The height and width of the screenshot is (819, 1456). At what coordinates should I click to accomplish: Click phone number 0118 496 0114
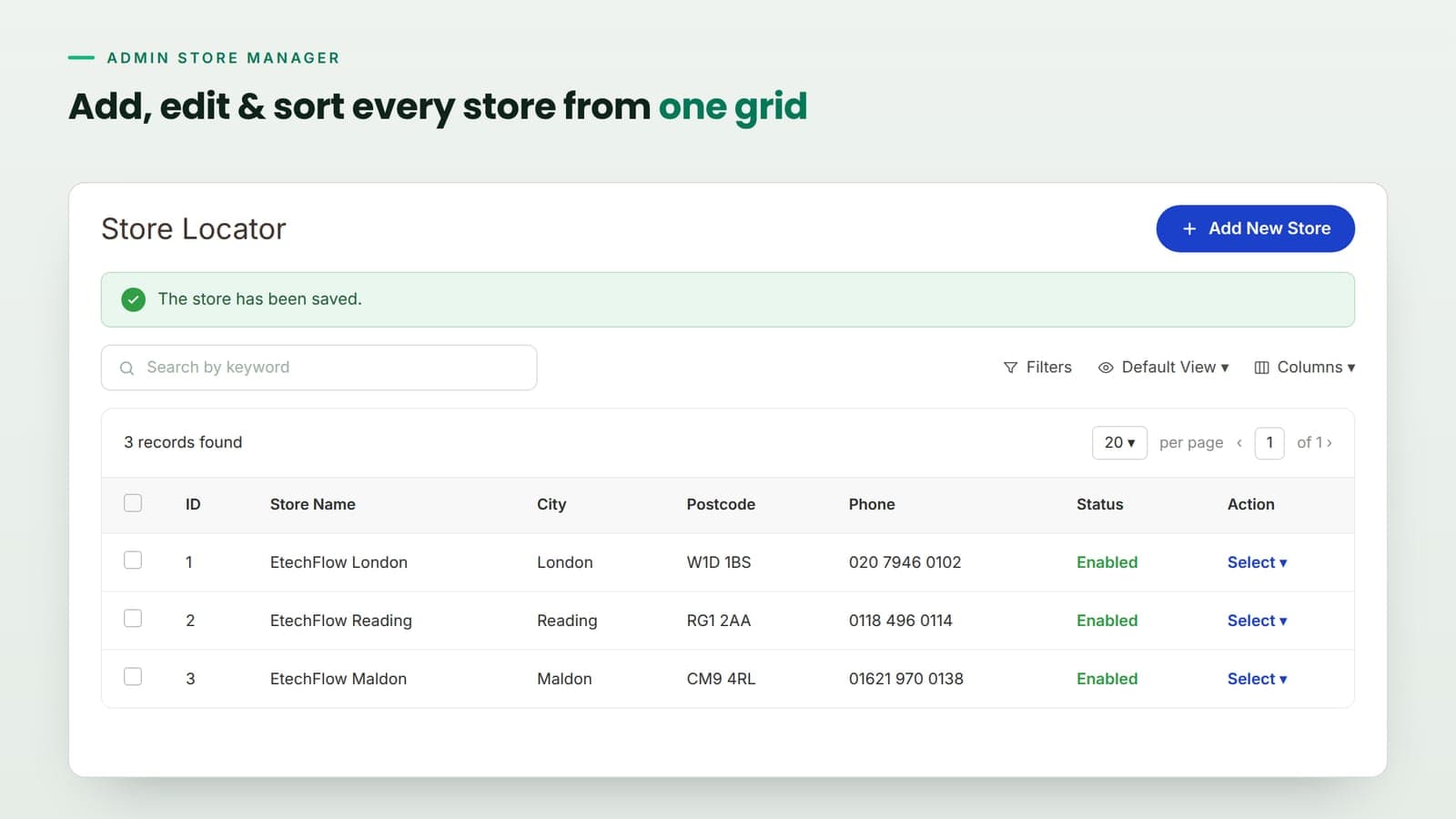900,621
